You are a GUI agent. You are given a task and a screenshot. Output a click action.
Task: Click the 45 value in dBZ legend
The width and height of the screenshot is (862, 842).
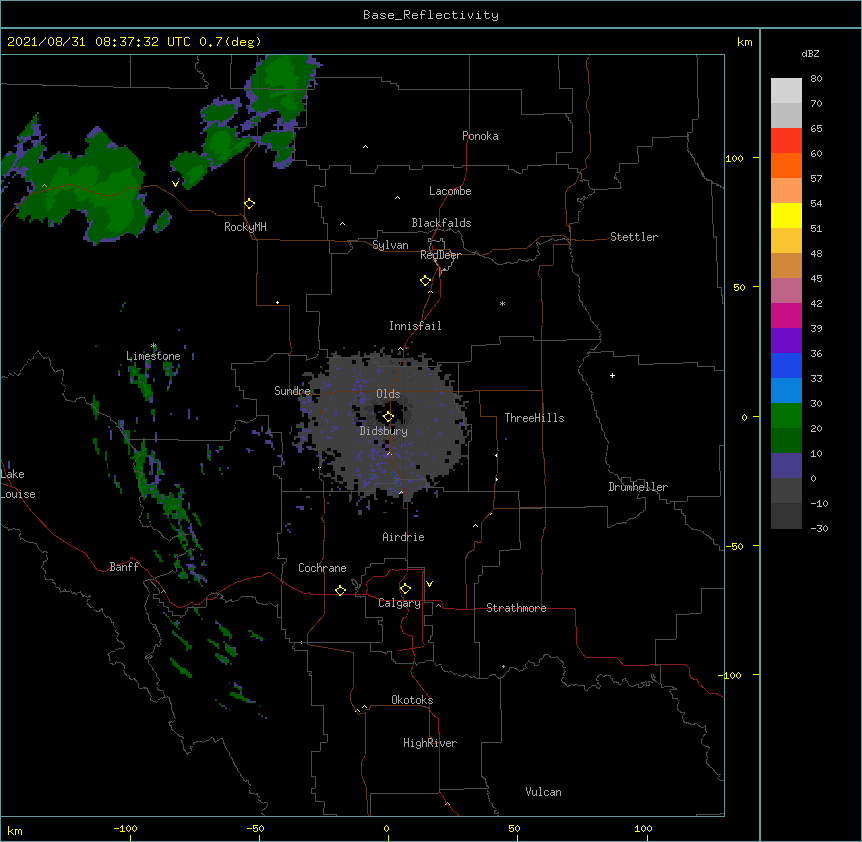click(x=816, y=278)
